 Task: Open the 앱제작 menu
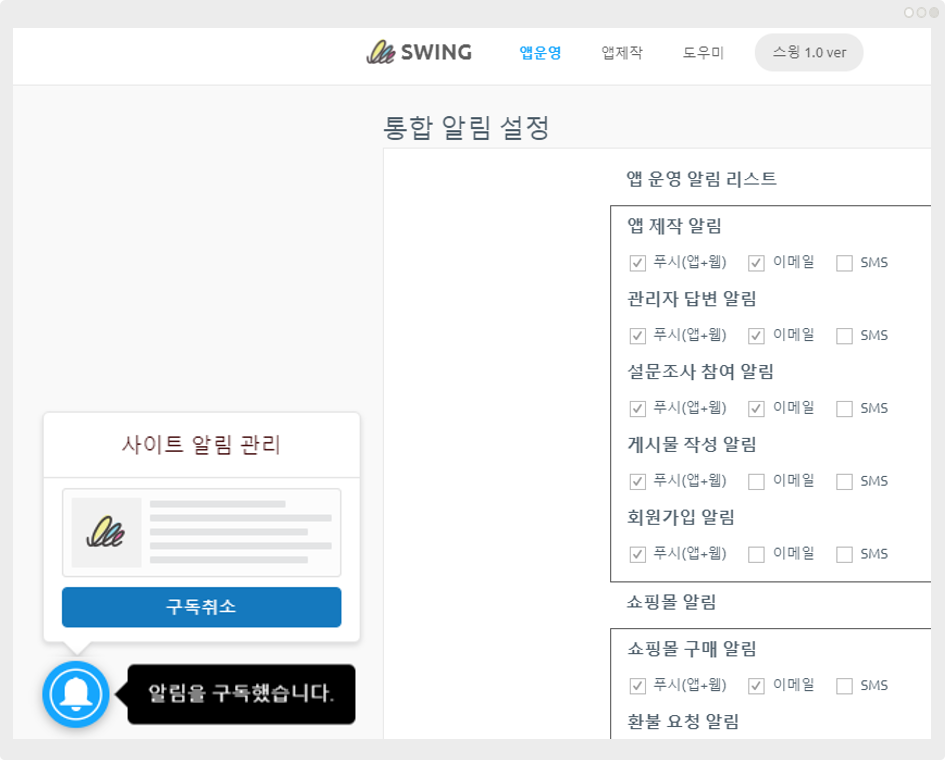tap(622, 53)
